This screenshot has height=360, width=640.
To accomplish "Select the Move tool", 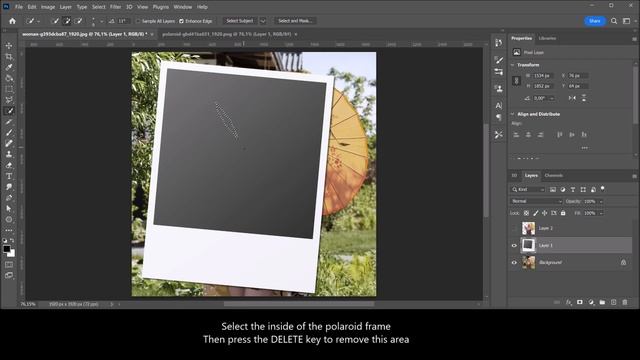I will (9, 46).
